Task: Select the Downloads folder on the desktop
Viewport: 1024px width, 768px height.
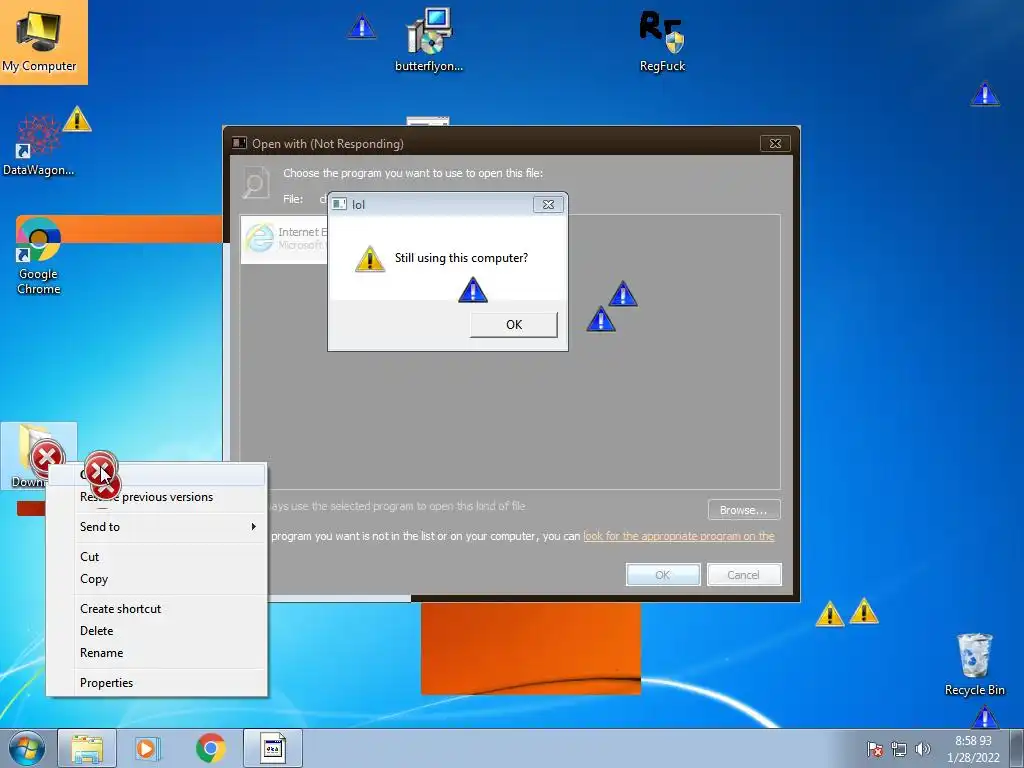Action: tap(39, 455)
